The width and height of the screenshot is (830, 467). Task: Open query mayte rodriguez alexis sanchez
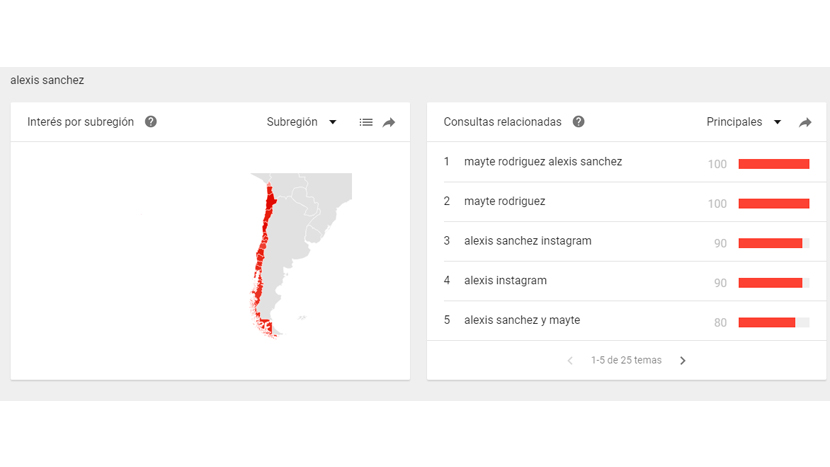(x=543, y=161)
